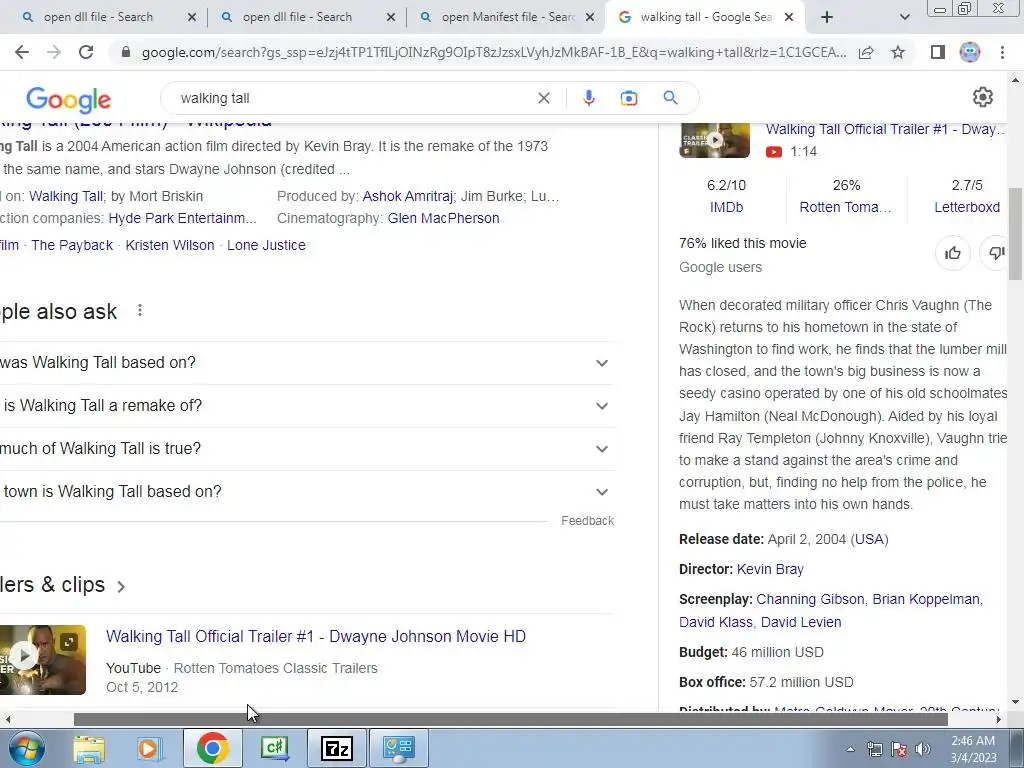View site info via the padlock icon

click(x=126, y=52)
